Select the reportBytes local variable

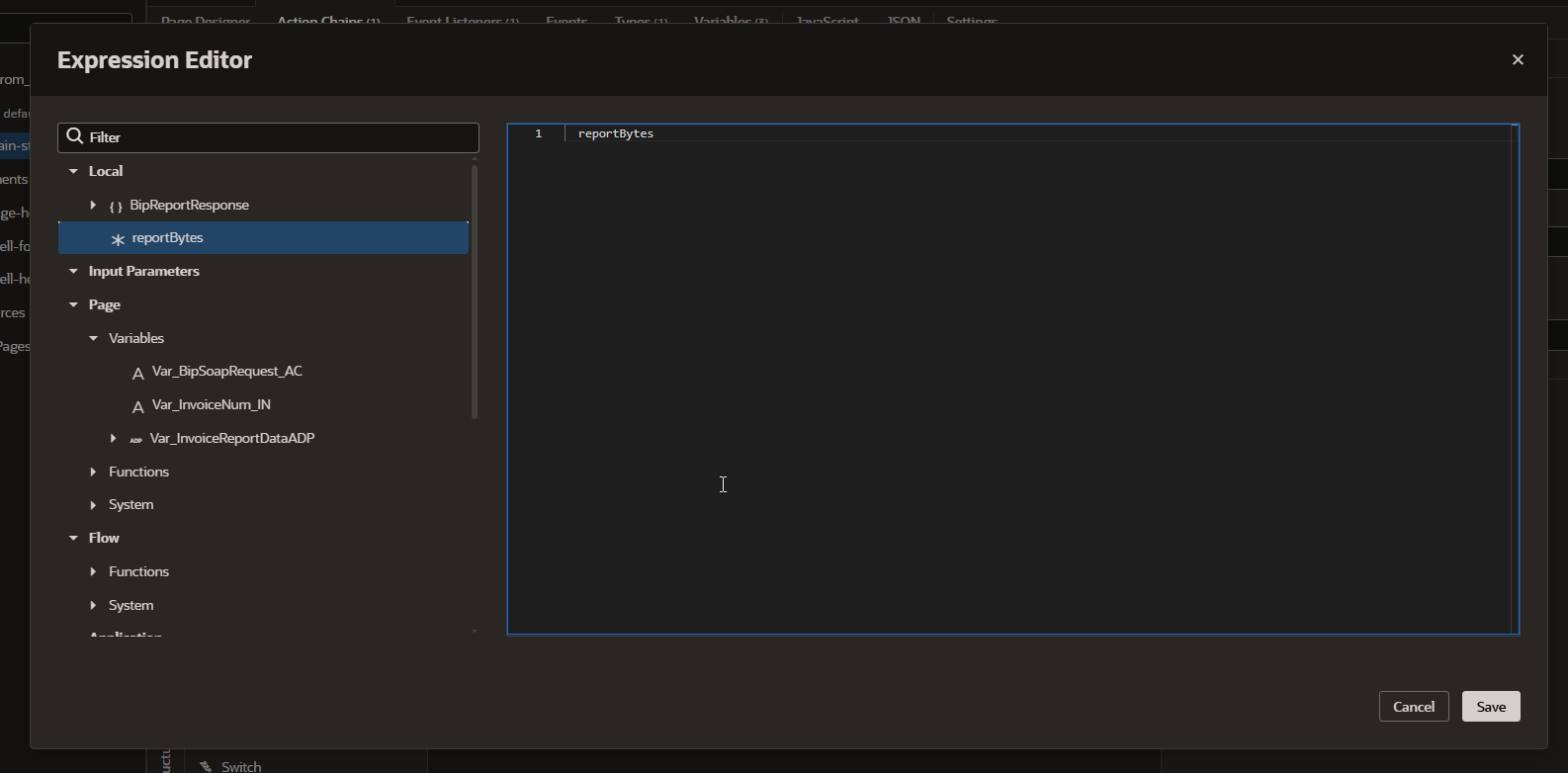pyautogui.click(x=263, y=238)
